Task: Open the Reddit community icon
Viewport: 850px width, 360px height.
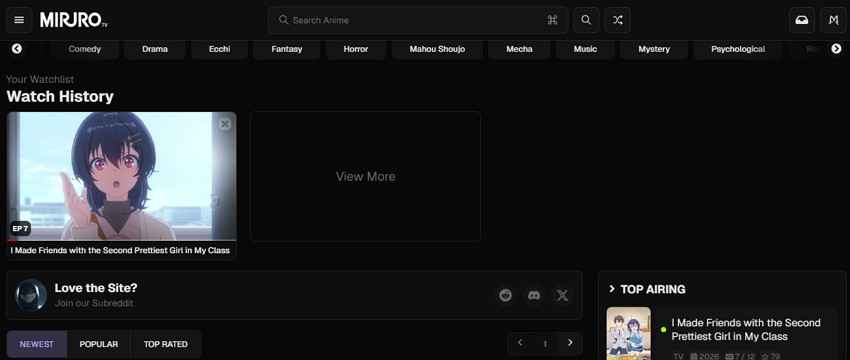Action: [x=506, y=295]
